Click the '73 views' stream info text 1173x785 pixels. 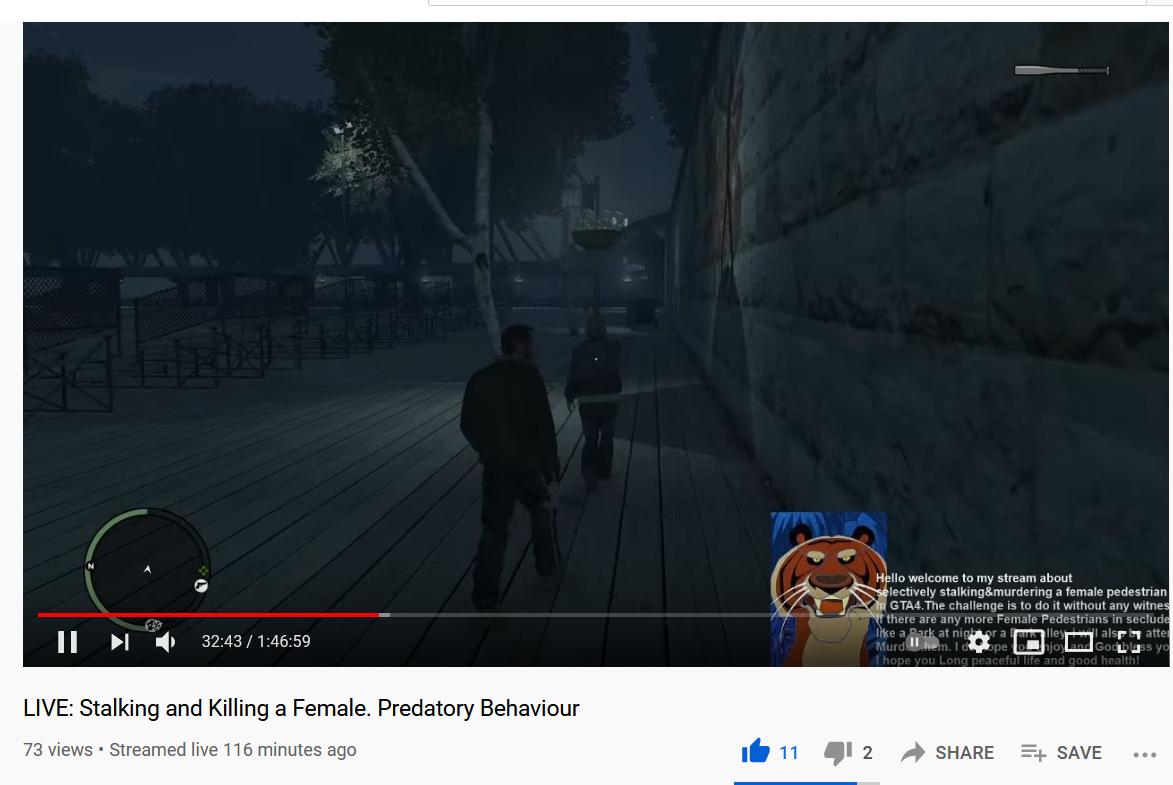click(189, 750)
